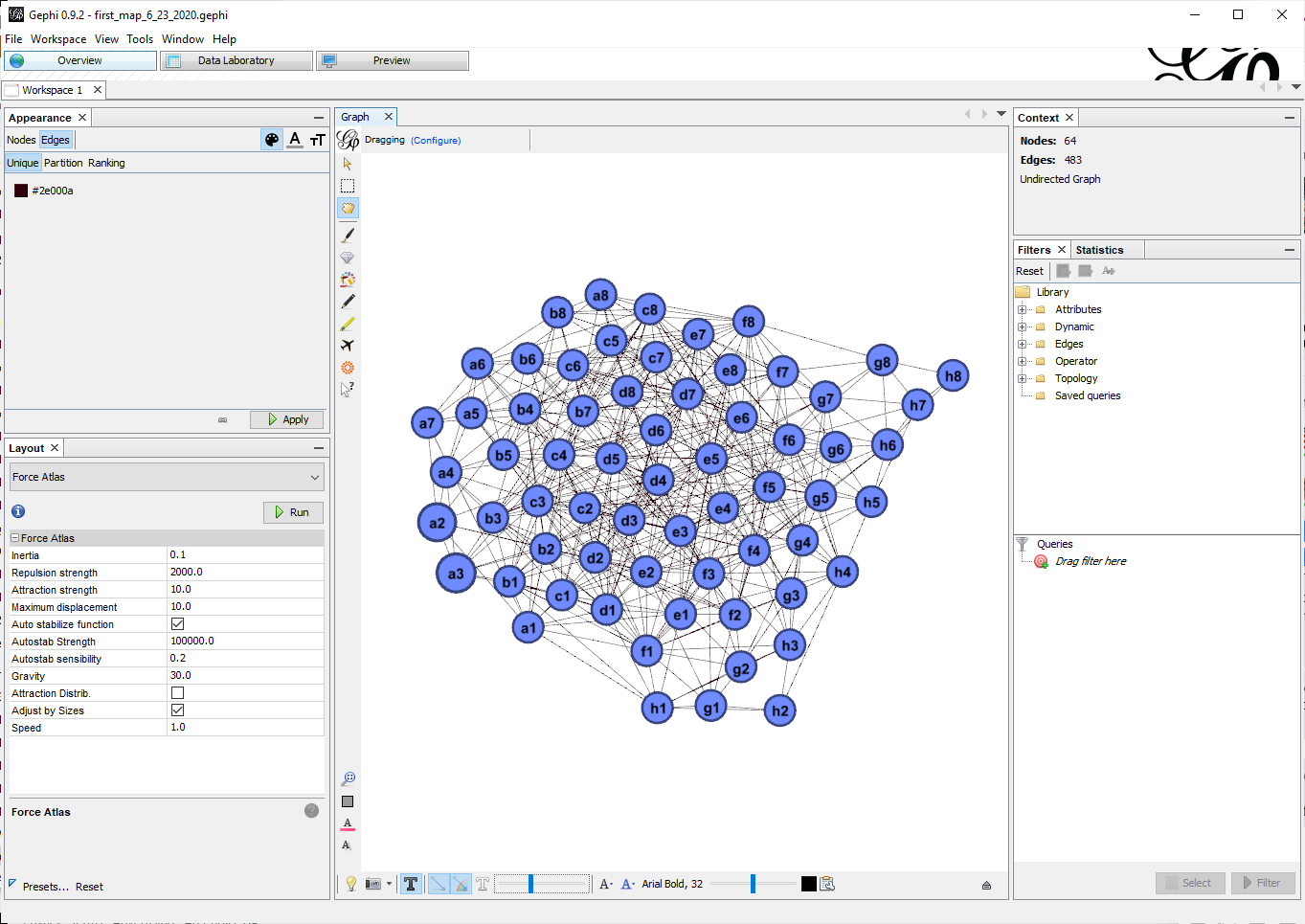Select the Heat Map tool
The width and height of the screenshot is (1305, 924).
[x=348, y=368]
